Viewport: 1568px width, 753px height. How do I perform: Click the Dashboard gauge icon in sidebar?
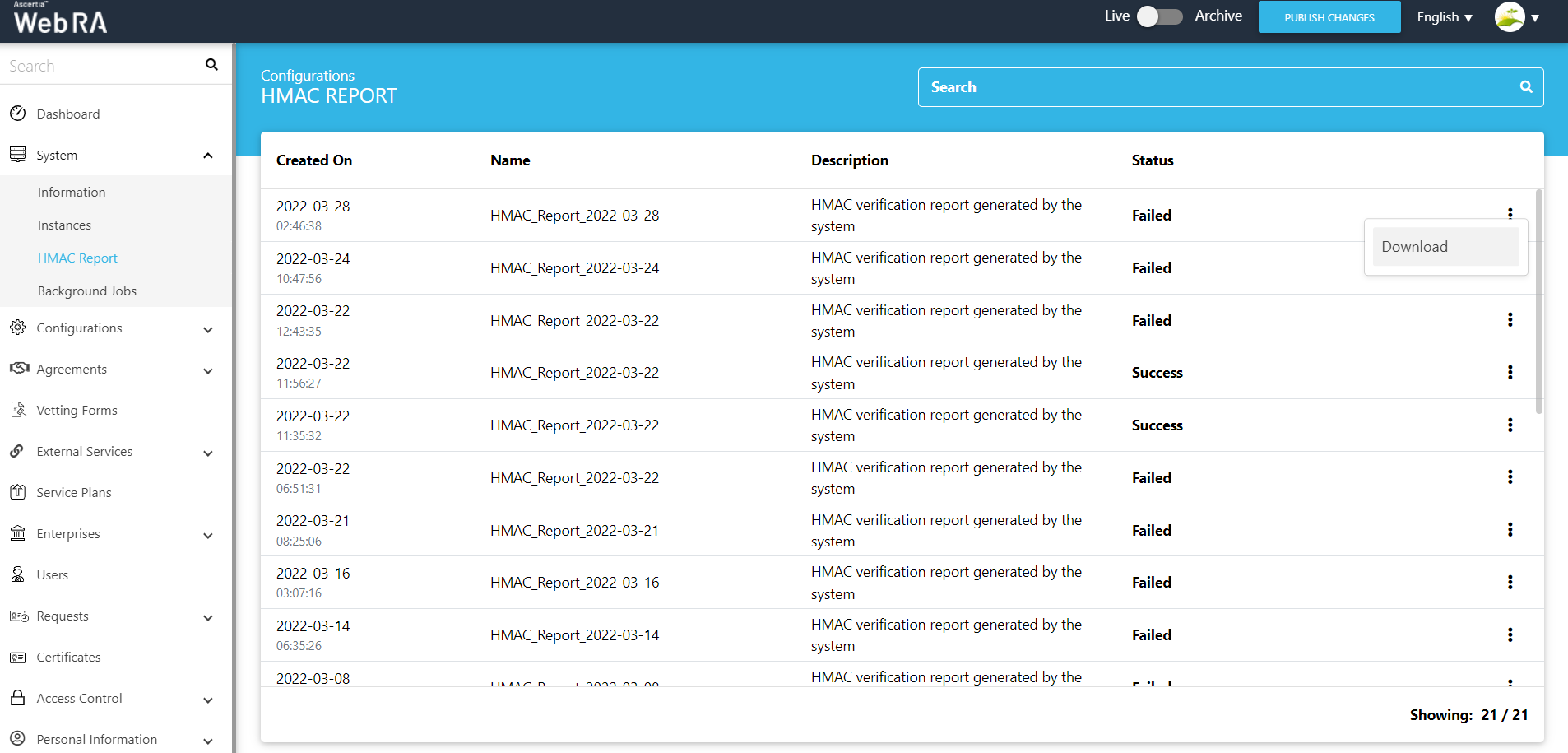17,114
